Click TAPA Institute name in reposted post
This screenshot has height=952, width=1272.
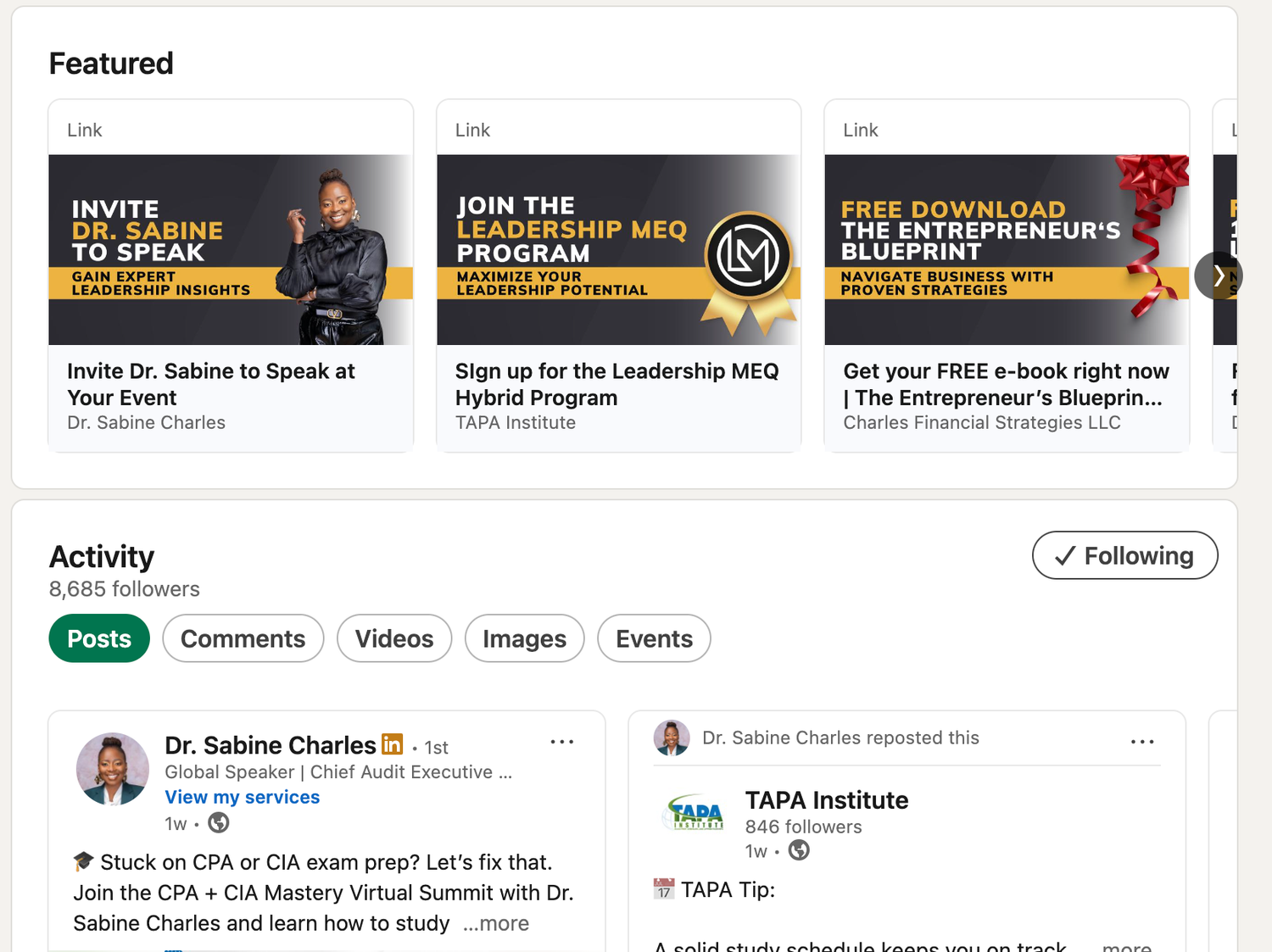[827, 799]
